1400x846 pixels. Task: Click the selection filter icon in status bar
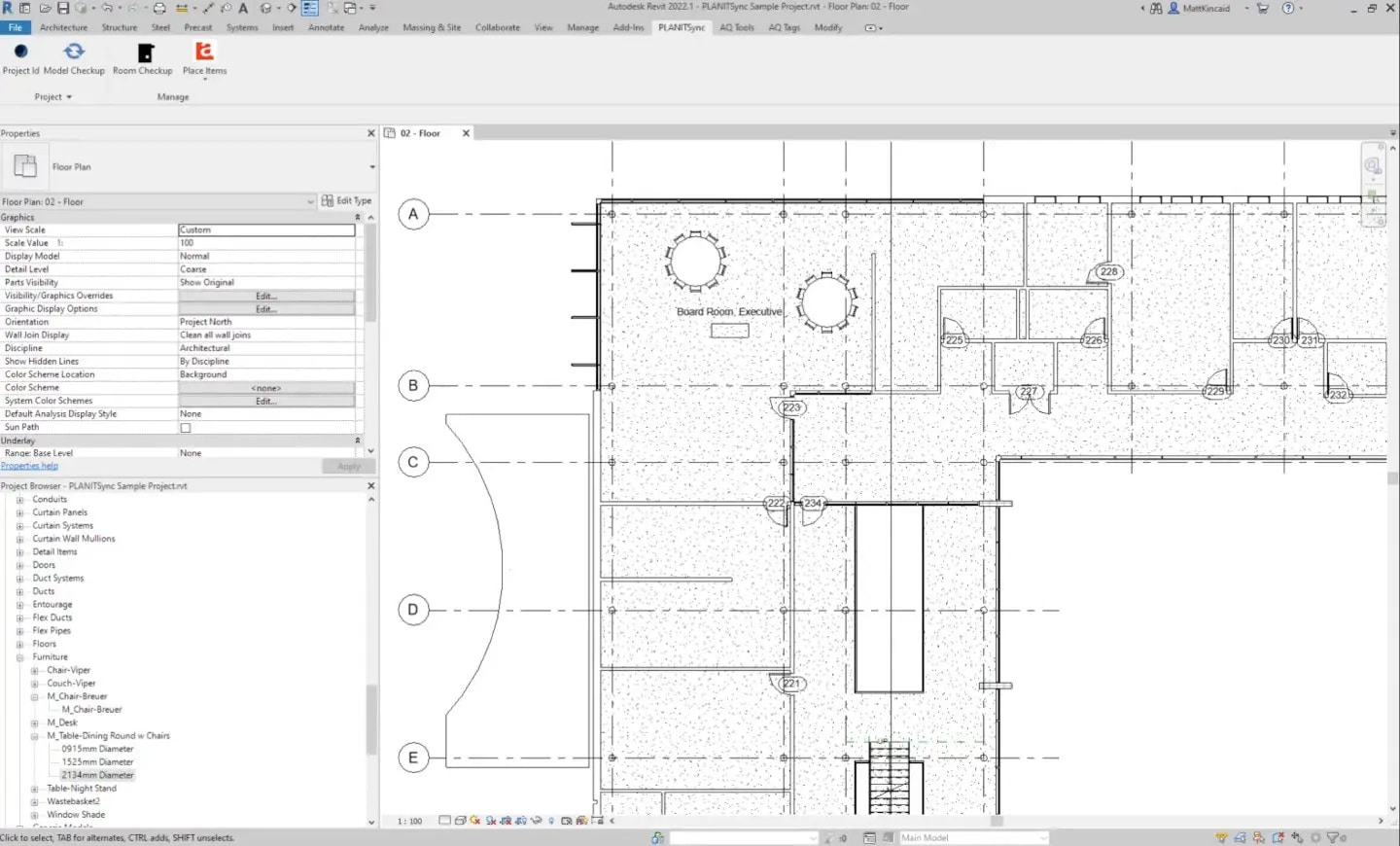(1334, 837)
